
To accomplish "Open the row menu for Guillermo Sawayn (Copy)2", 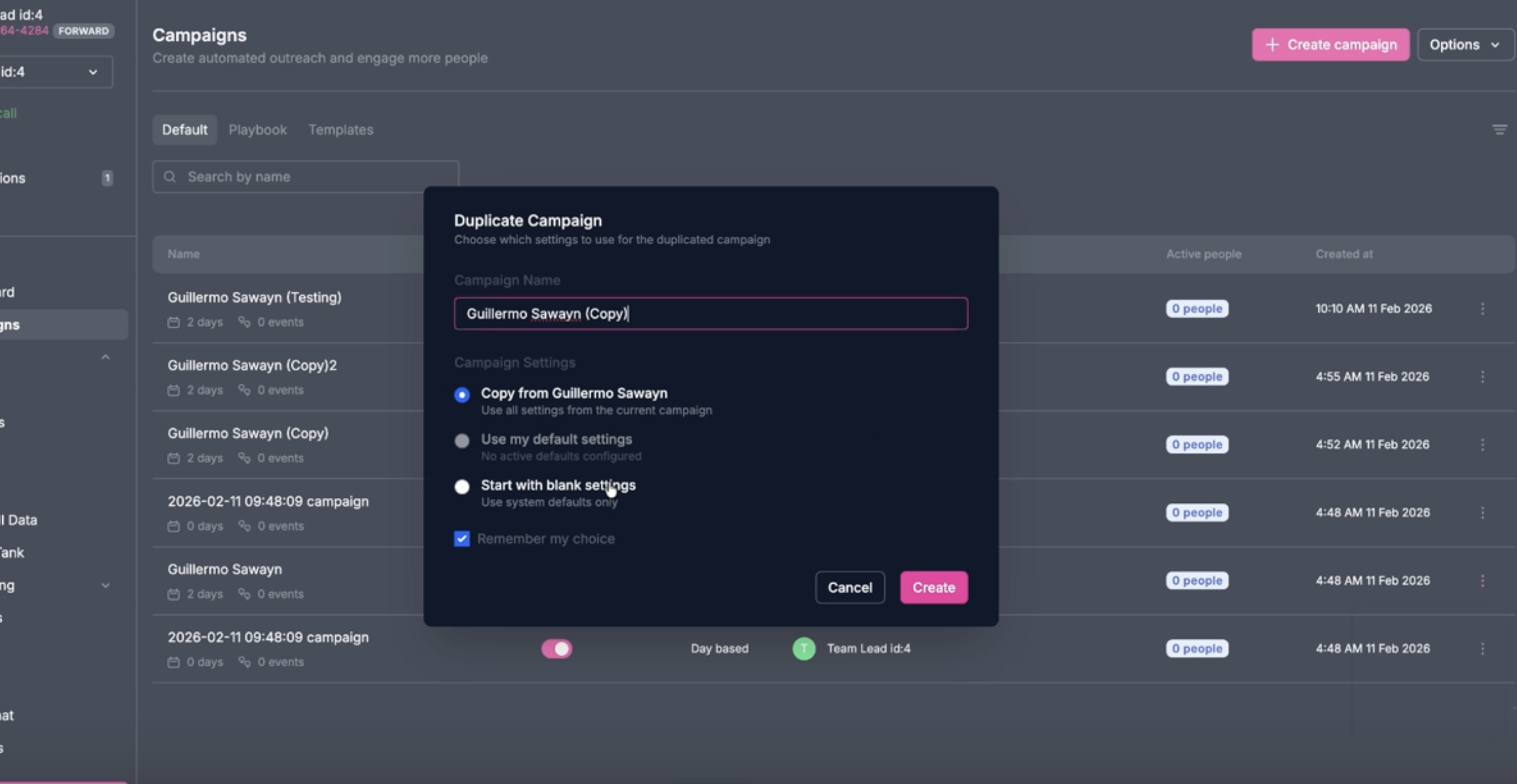I will point(1482,377).
